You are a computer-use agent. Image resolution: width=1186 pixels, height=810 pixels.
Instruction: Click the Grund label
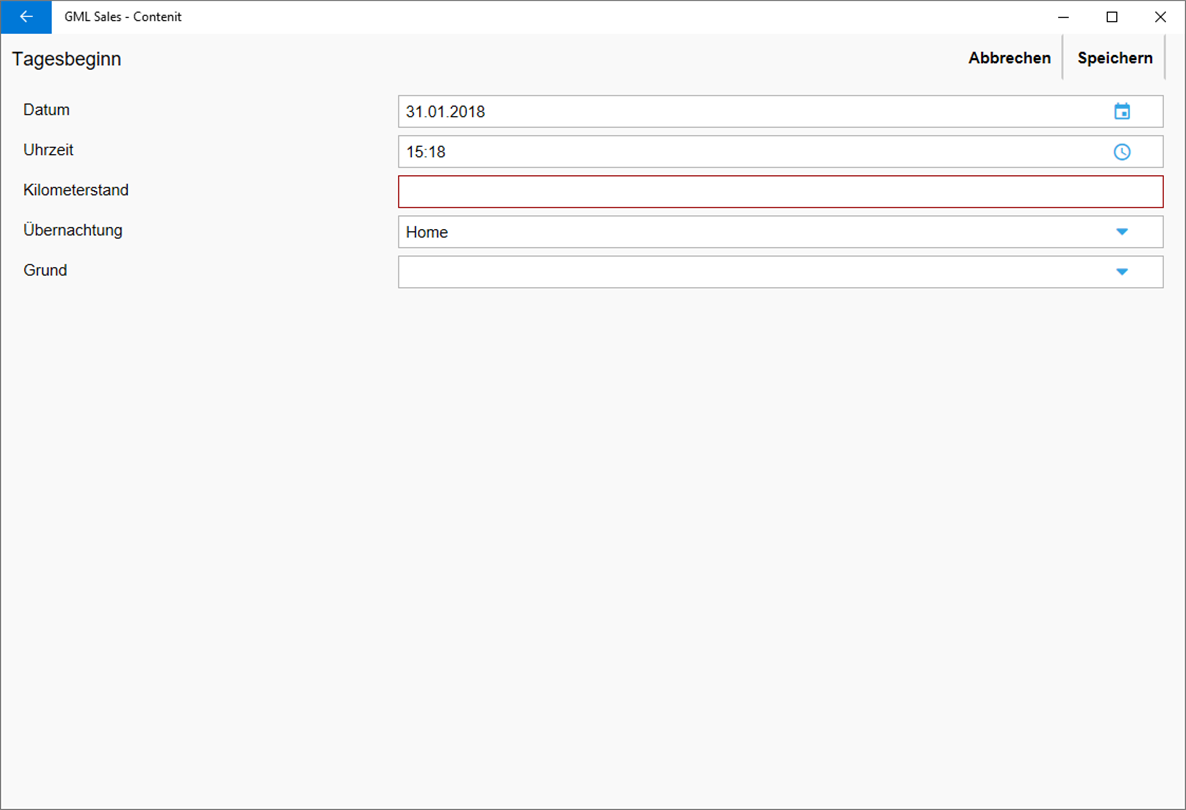[x=45, y=270]
